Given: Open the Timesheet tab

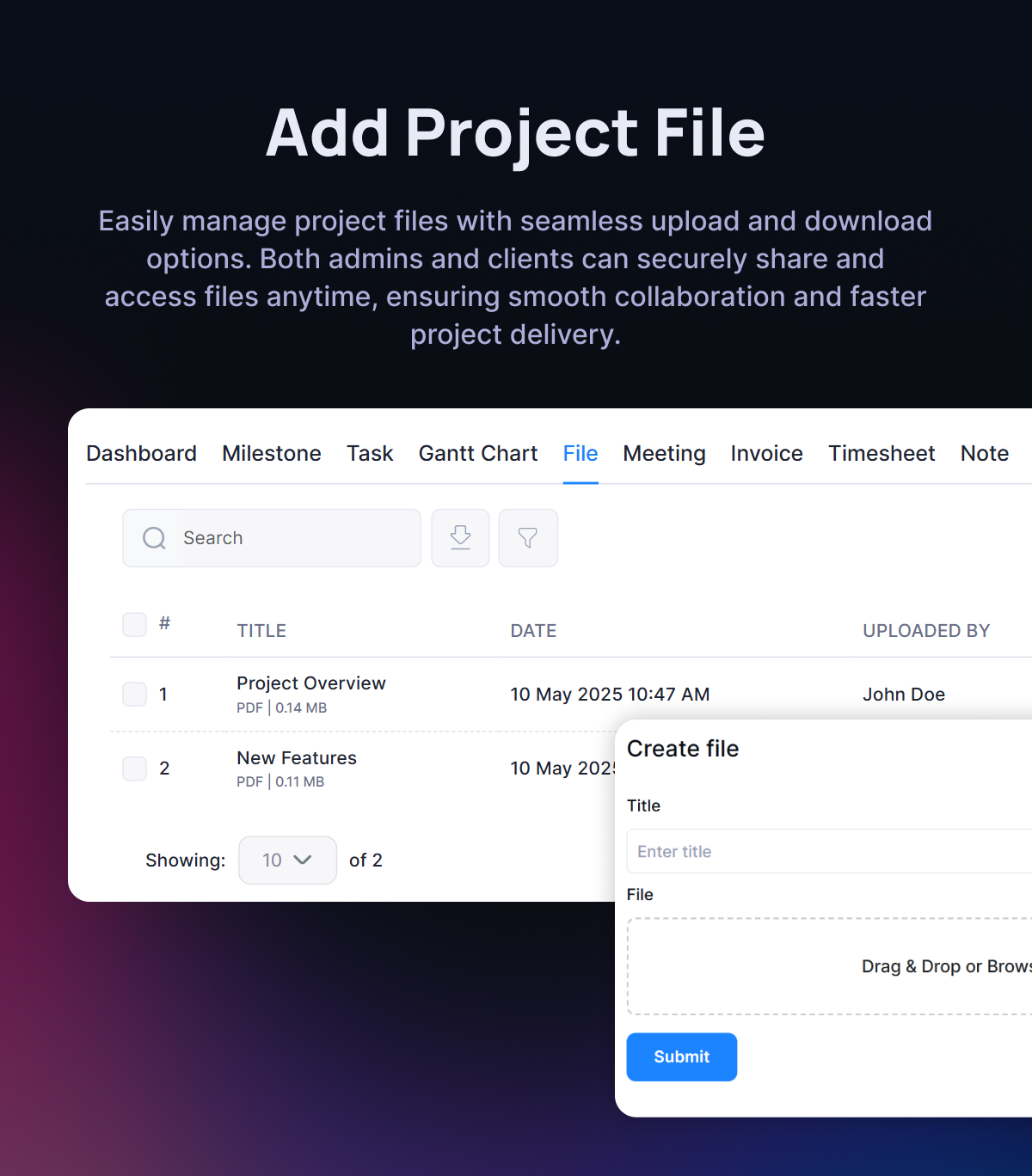Looking at the screenshot, I should 881,454.
